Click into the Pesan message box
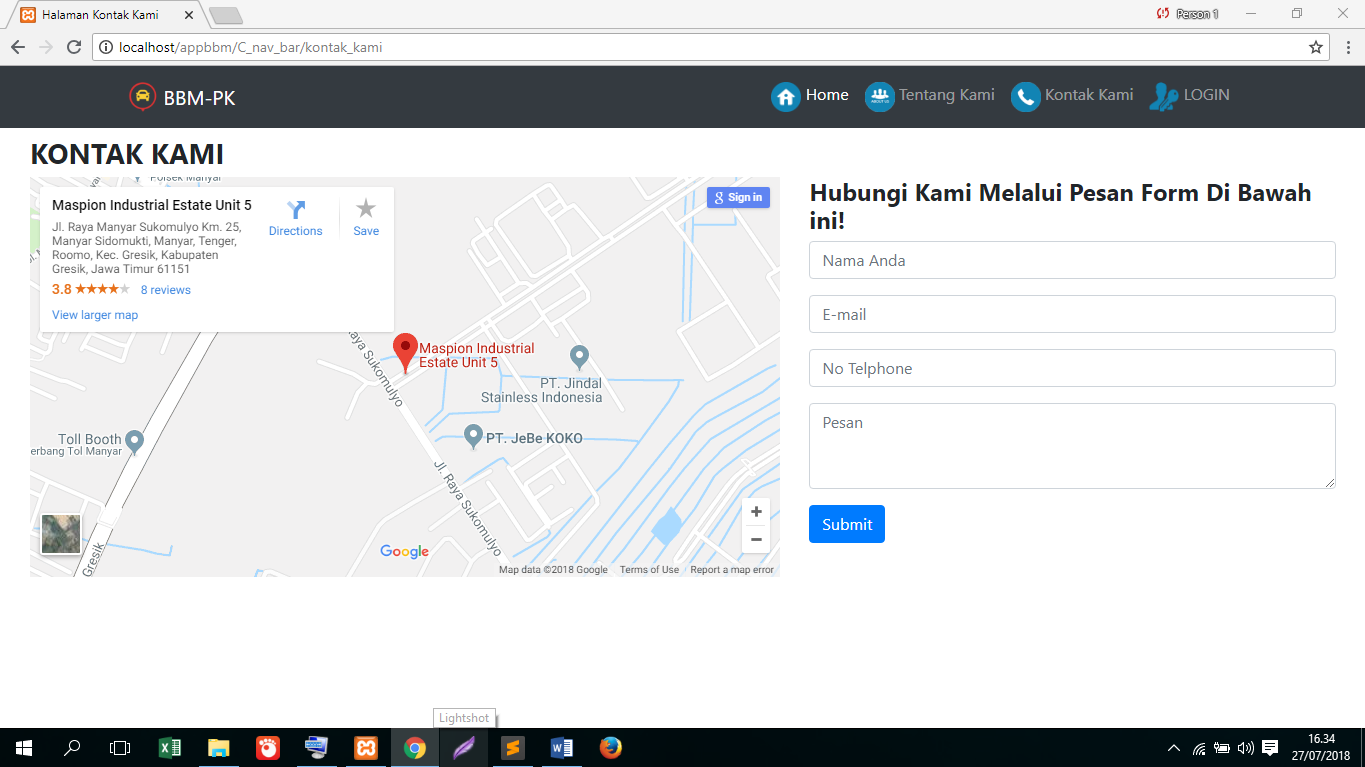The height and width of the screenshot is (767, 1365). coord(1072,446)
